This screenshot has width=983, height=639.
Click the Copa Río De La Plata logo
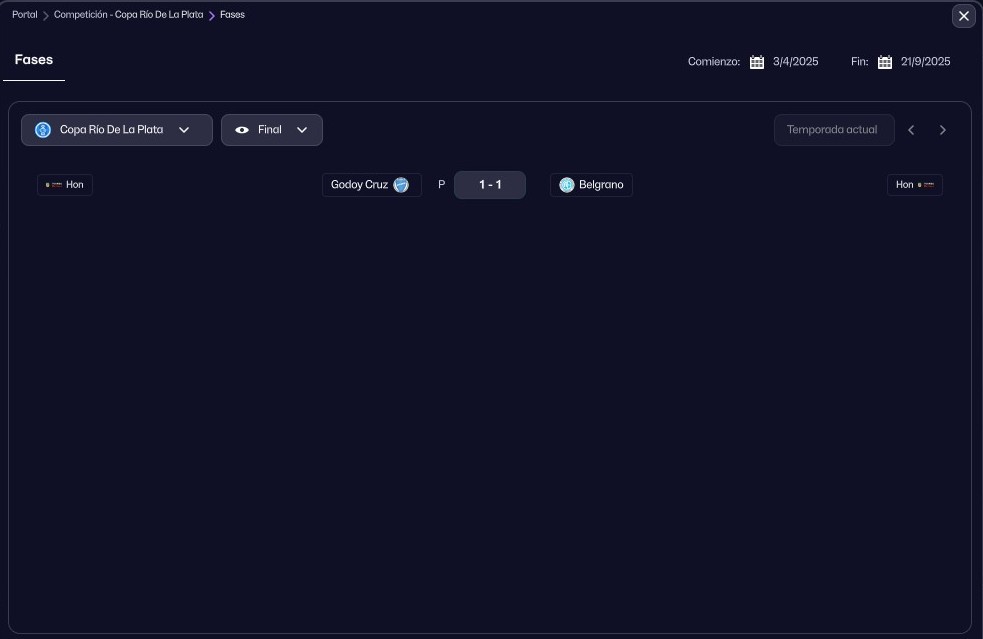[x=43, y=130]
